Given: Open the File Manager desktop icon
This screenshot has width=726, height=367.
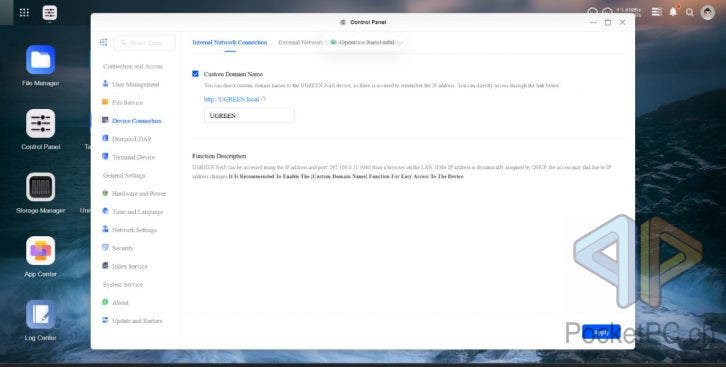Looking at the screenshot, I should click(x=40, y=60).
